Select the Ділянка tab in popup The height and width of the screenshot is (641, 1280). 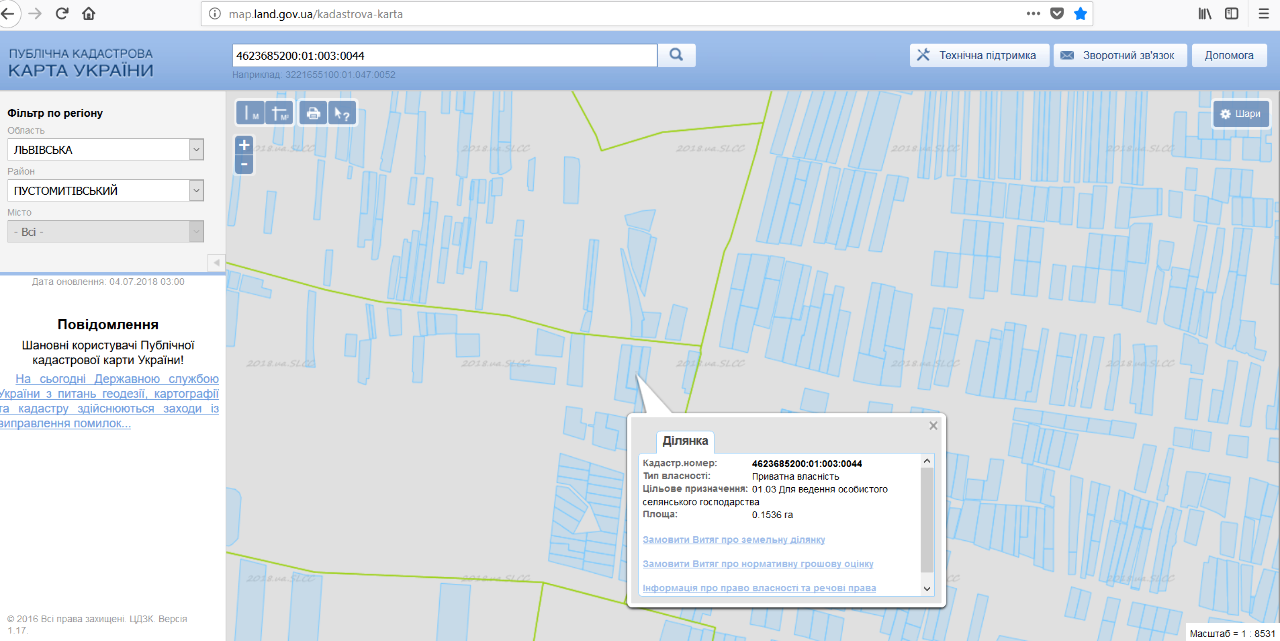tap(685, 441)
